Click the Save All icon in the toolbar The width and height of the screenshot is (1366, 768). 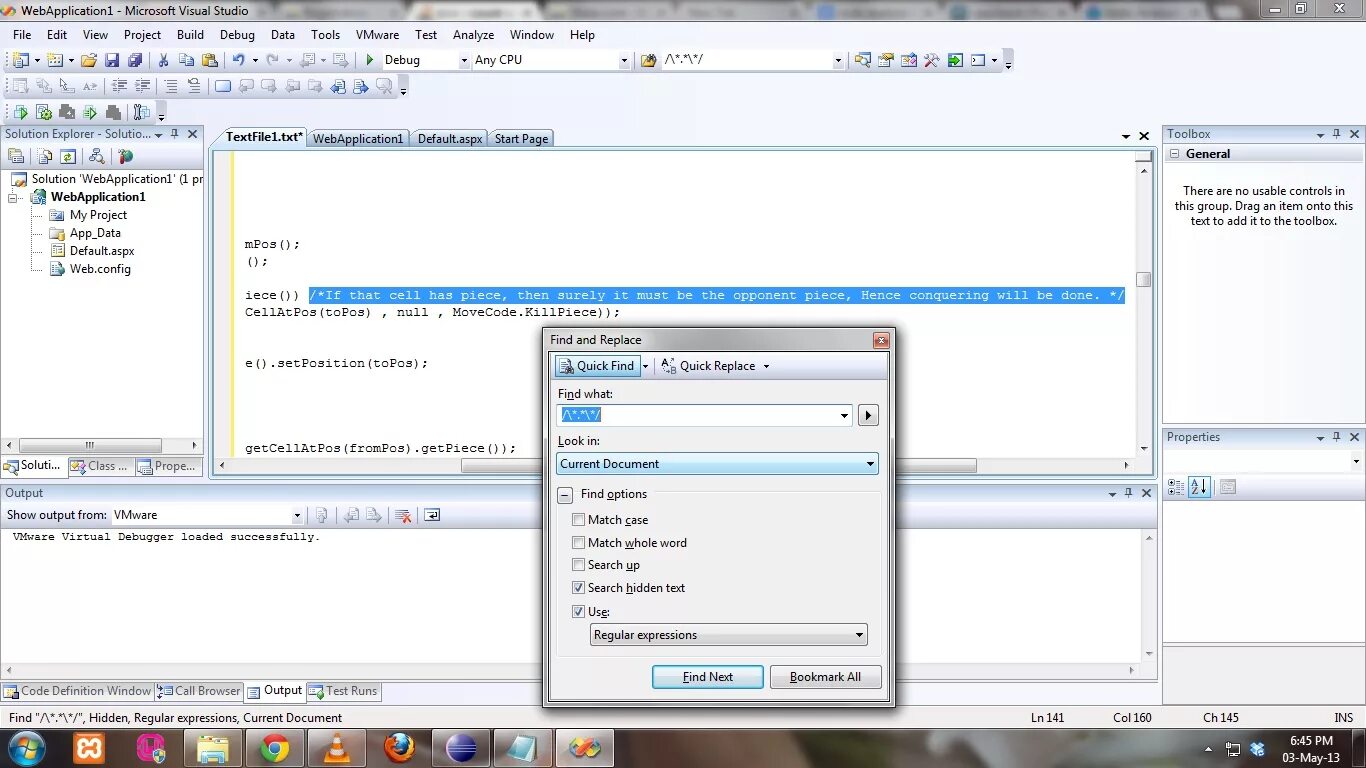(134, 60)
